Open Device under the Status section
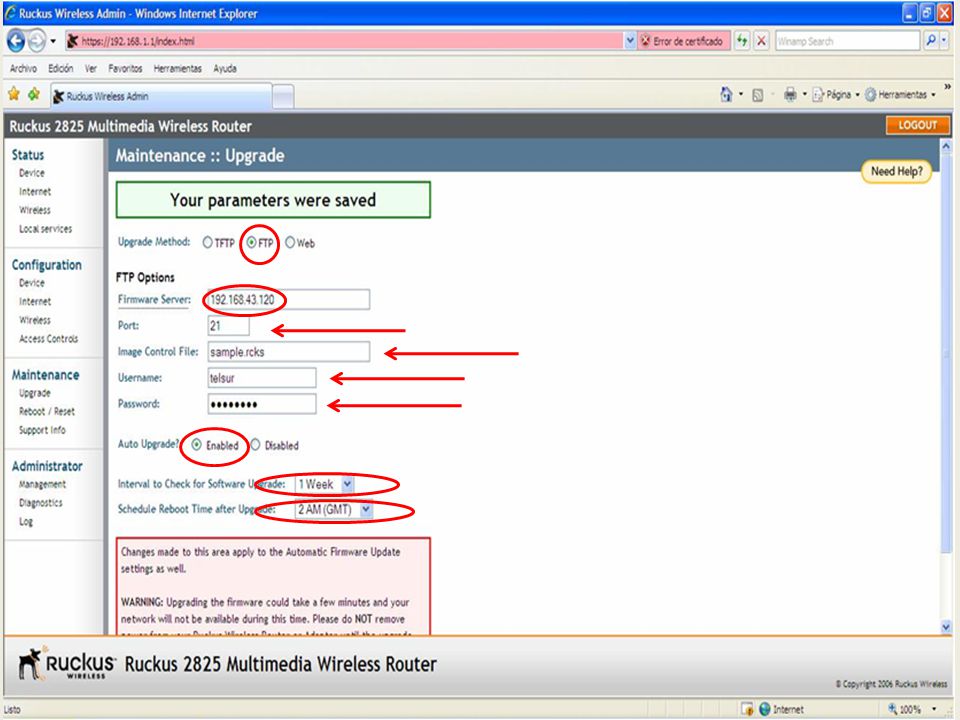The width and height of the screenshot is (960, 720). (31, 173)
